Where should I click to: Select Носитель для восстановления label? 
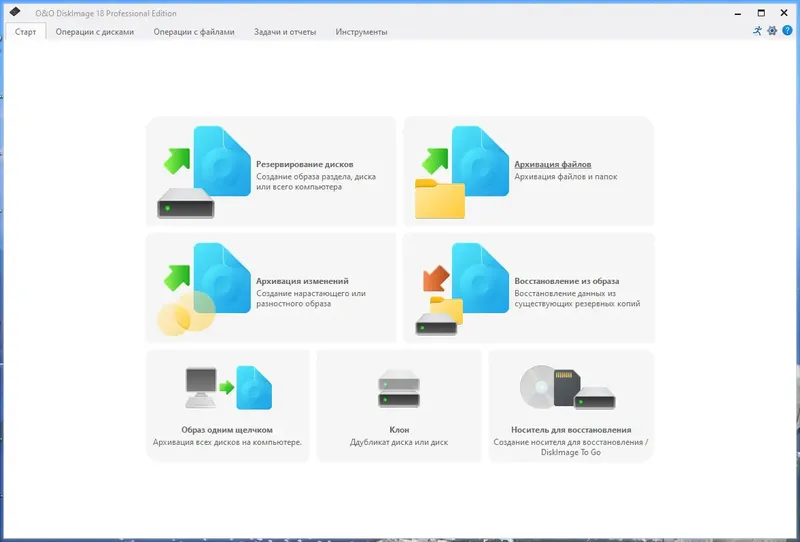pyautogui.click(x=571, y=430)
